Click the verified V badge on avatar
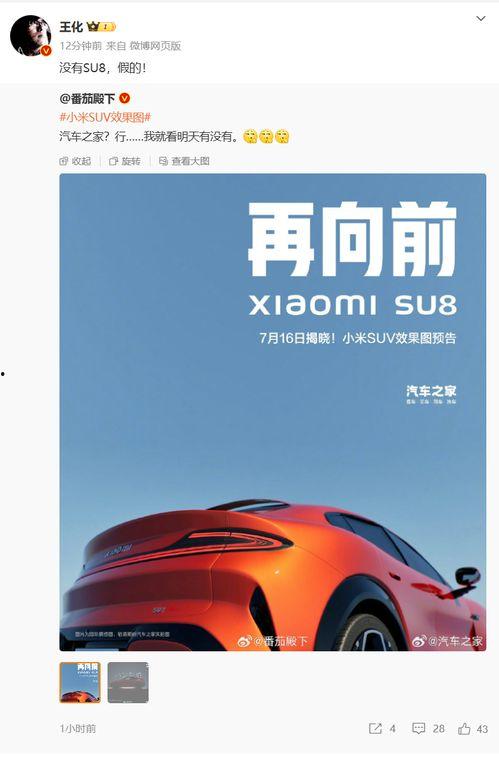 click(x=46, y=51)
